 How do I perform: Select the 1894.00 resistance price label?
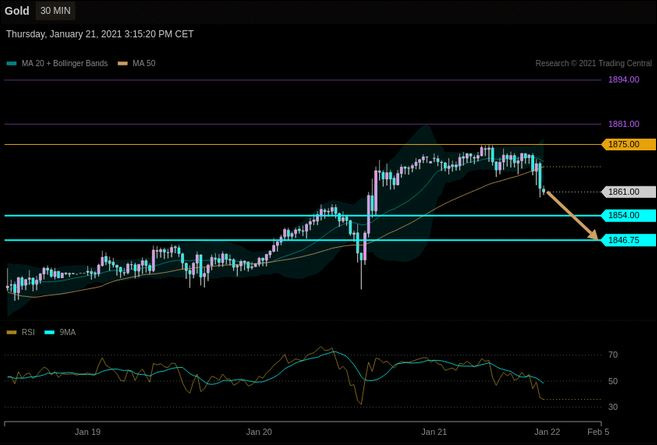pos(624,80)
